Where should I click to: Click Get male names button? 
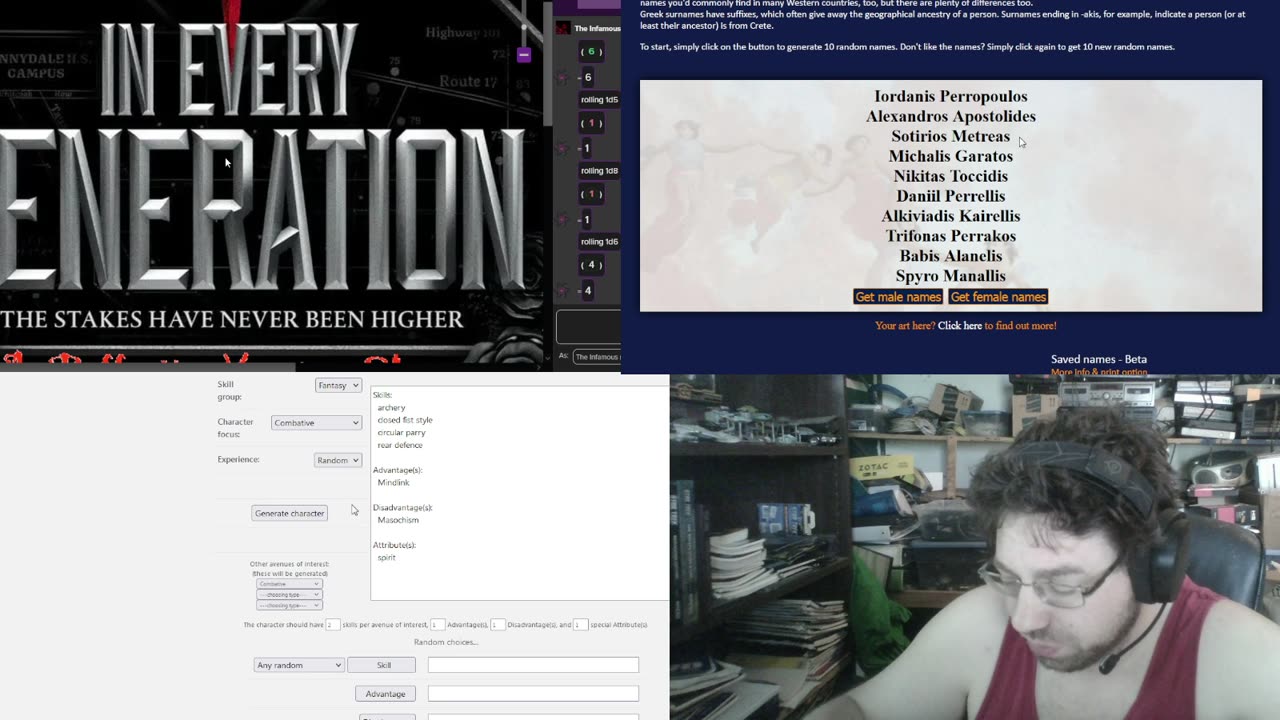[898, 297]
